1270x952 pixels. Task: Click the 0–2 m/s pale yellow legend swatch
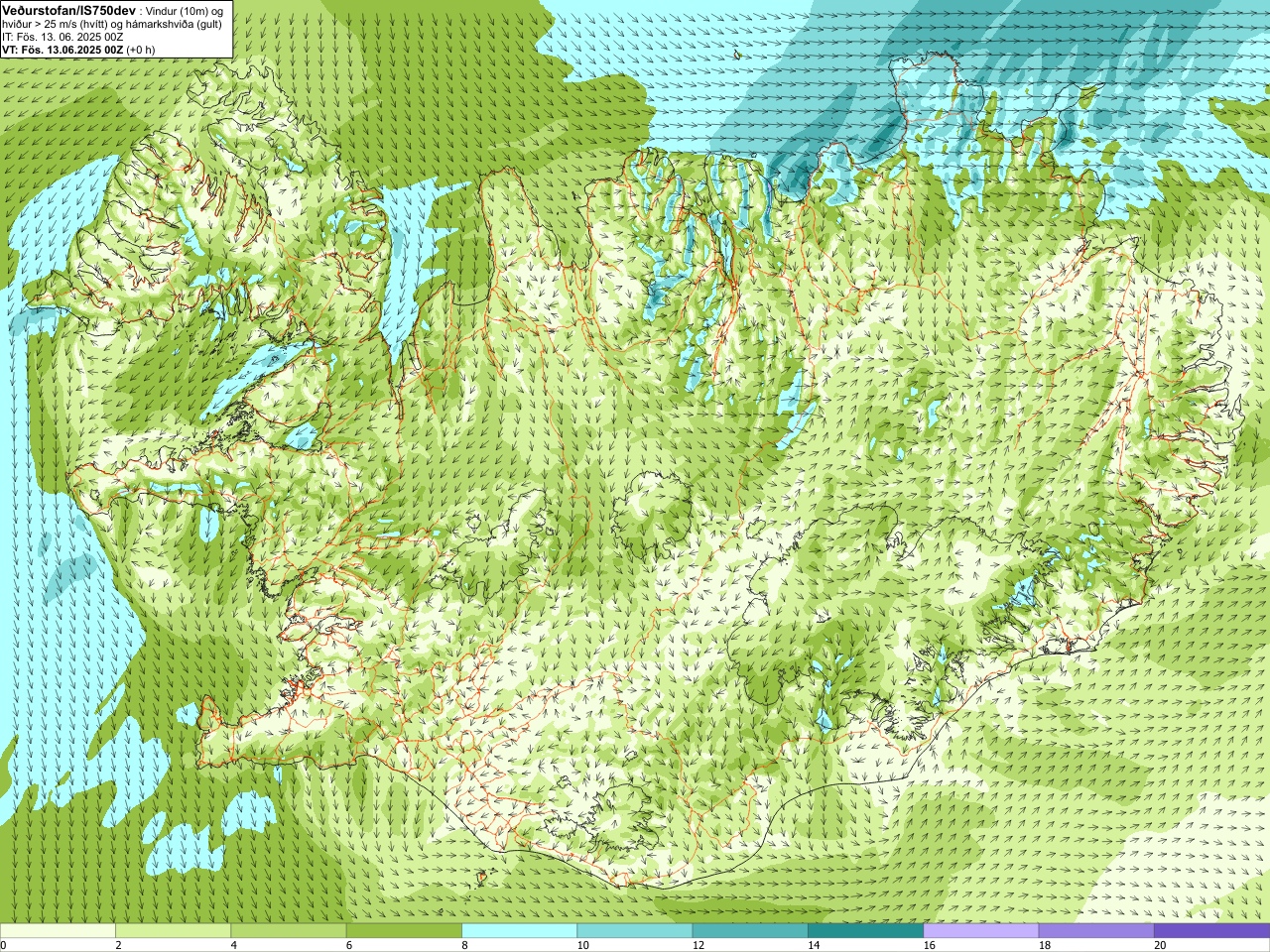[x=58, y=931]
